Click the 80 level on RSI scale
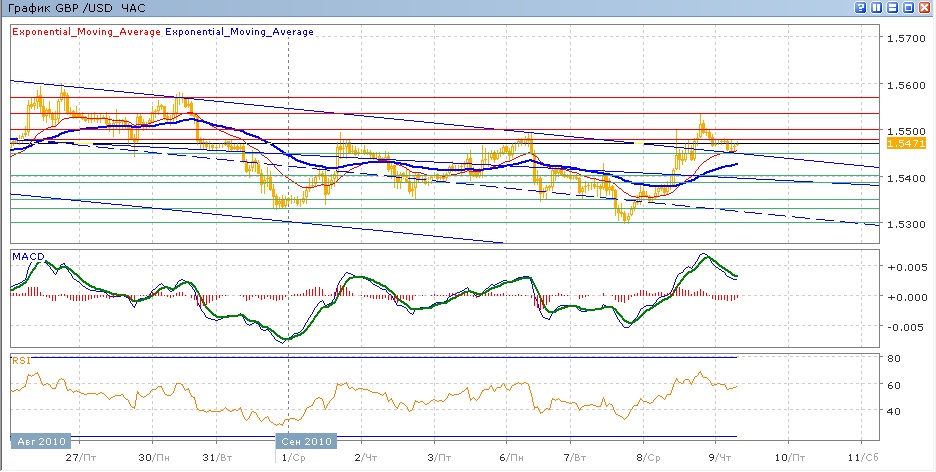 (895, 358)
